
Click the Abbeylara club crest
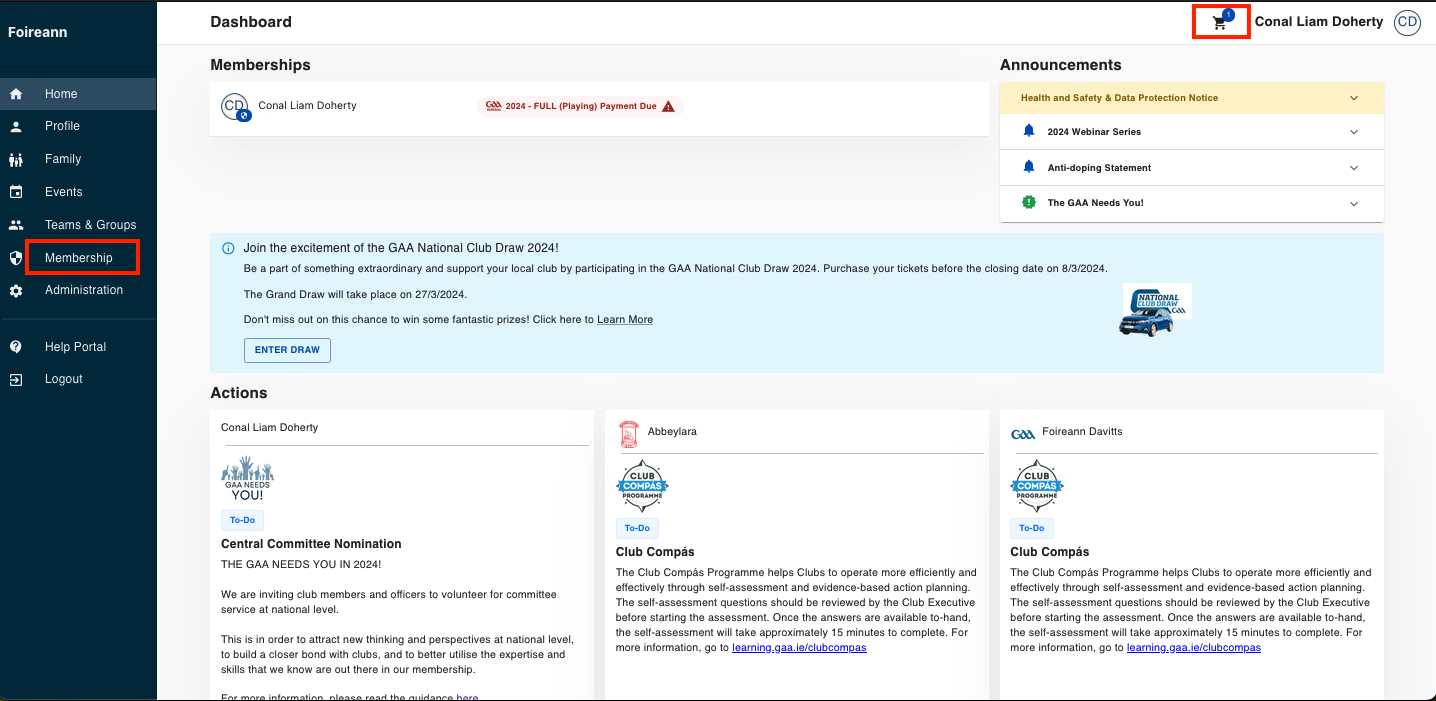coord(629,433)
